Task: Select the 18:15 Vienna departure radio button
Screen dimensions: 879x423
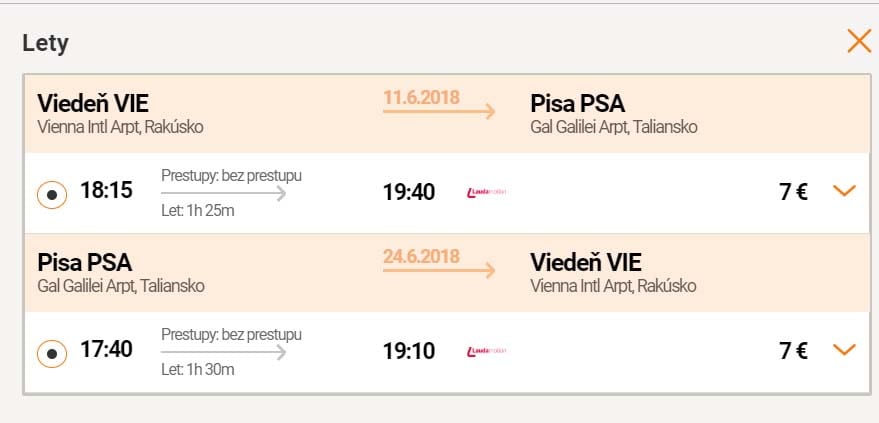Action: pyautogui.click(x=52, y=193)
